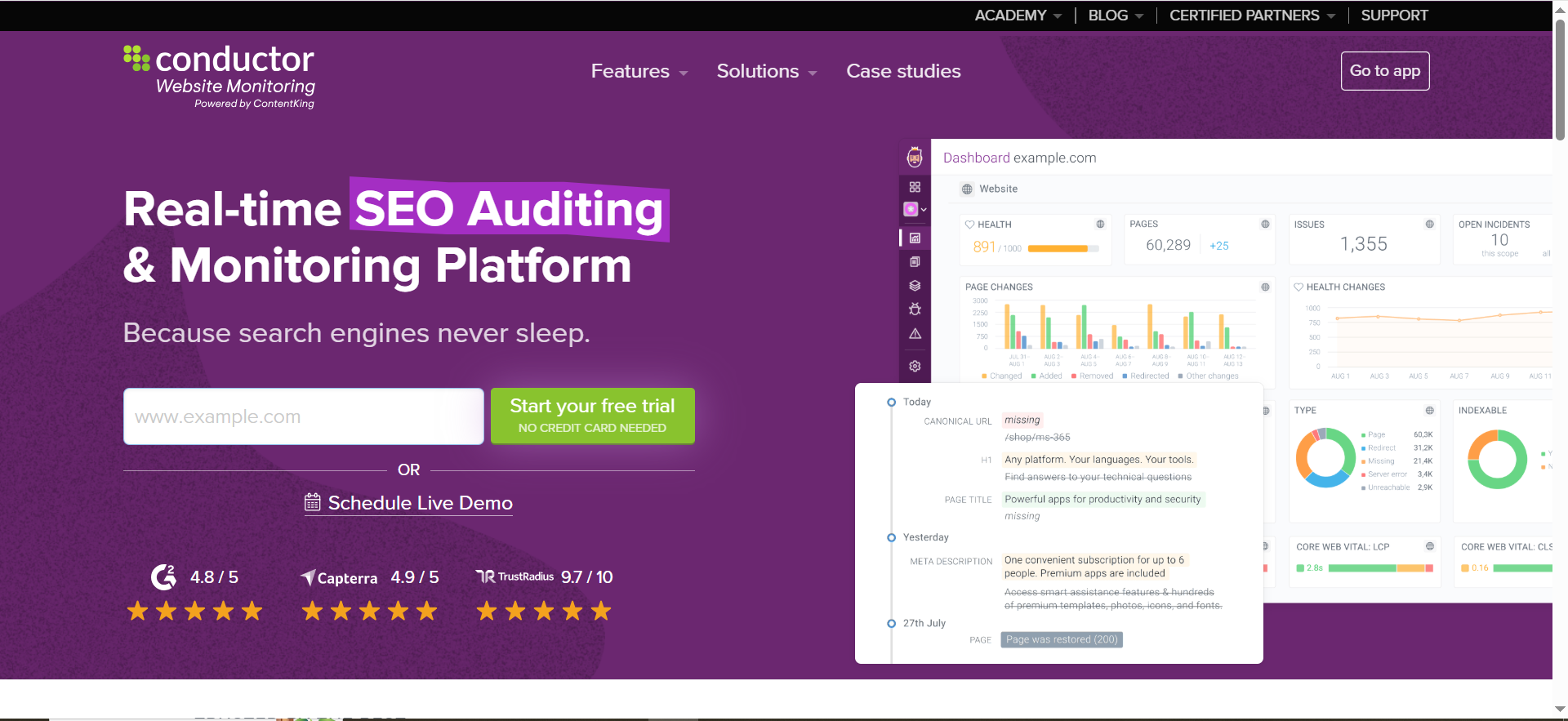Image resolution: width=1568 pixels, height=721 pixels.
Task: Focus the www.example.com website input field
Action: point(303,416)
